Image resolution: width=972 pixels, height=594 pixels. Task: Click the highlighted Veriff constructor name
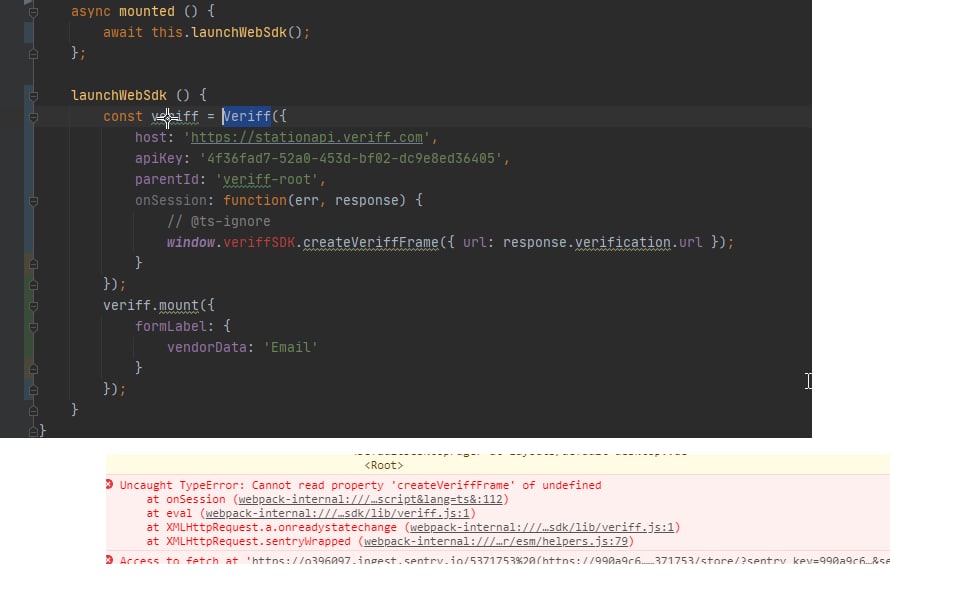pos(247,116)
